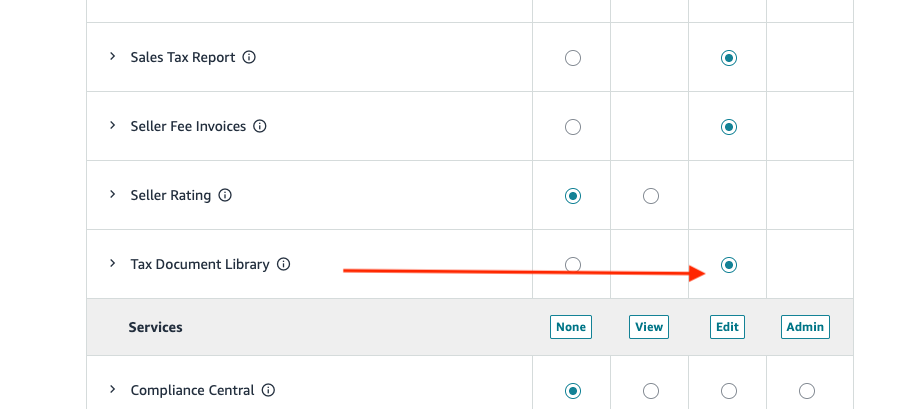Choose View permission for Seller Rating
This screenshot has width=908, height=409.
(x=651, y=196)
